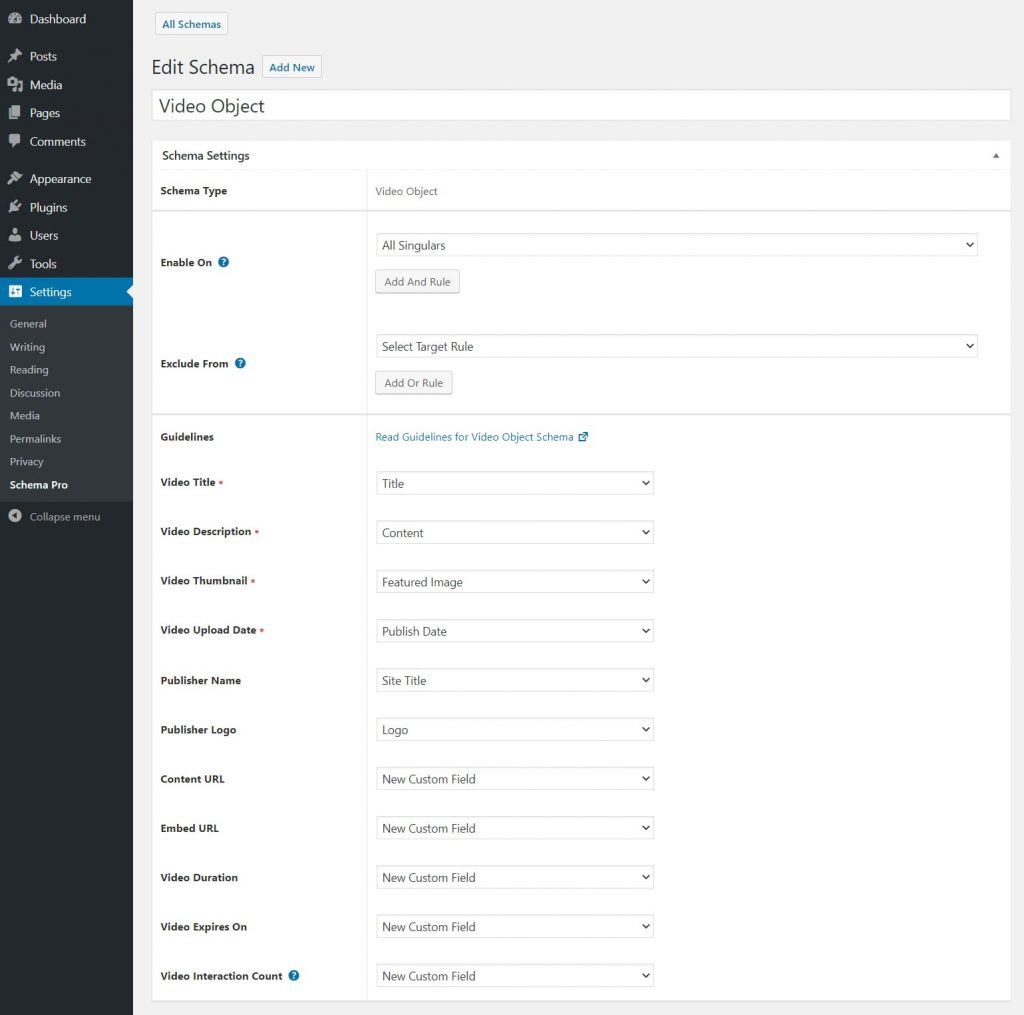This screenshot has width=1024, height=1015.
Task: Open the Publisher Logo dropdown
Action: (x=514, y=730)
